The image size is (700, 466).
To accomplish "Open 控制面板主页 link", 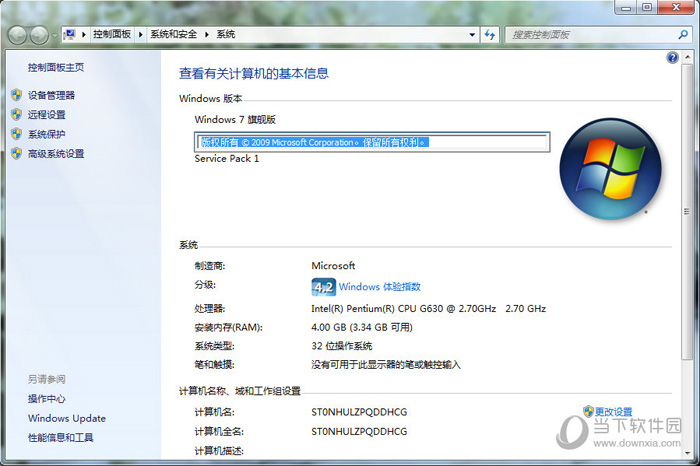I will coord(56,67).
